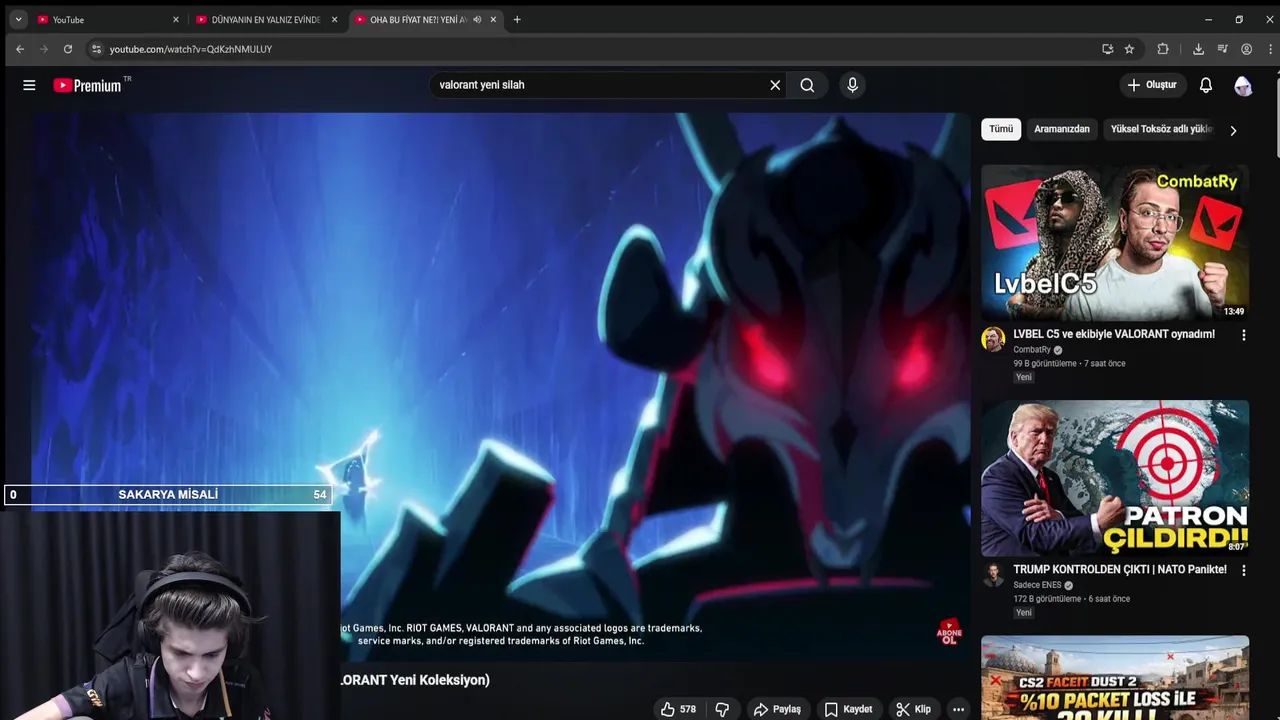This screenshot has height=720, width=1280.
Task: Click the ABONE OL watermark in the video
Action: [948, 632]
